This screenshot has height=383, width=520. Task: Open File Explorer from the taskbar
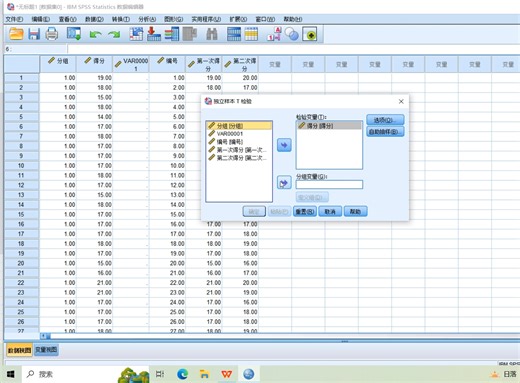click(x=204, y=374)
